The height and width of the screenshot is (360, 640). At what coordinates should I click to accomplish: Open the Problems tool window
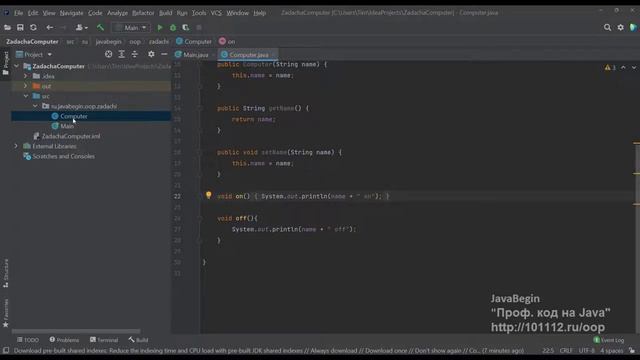click(x=64, y=340)
